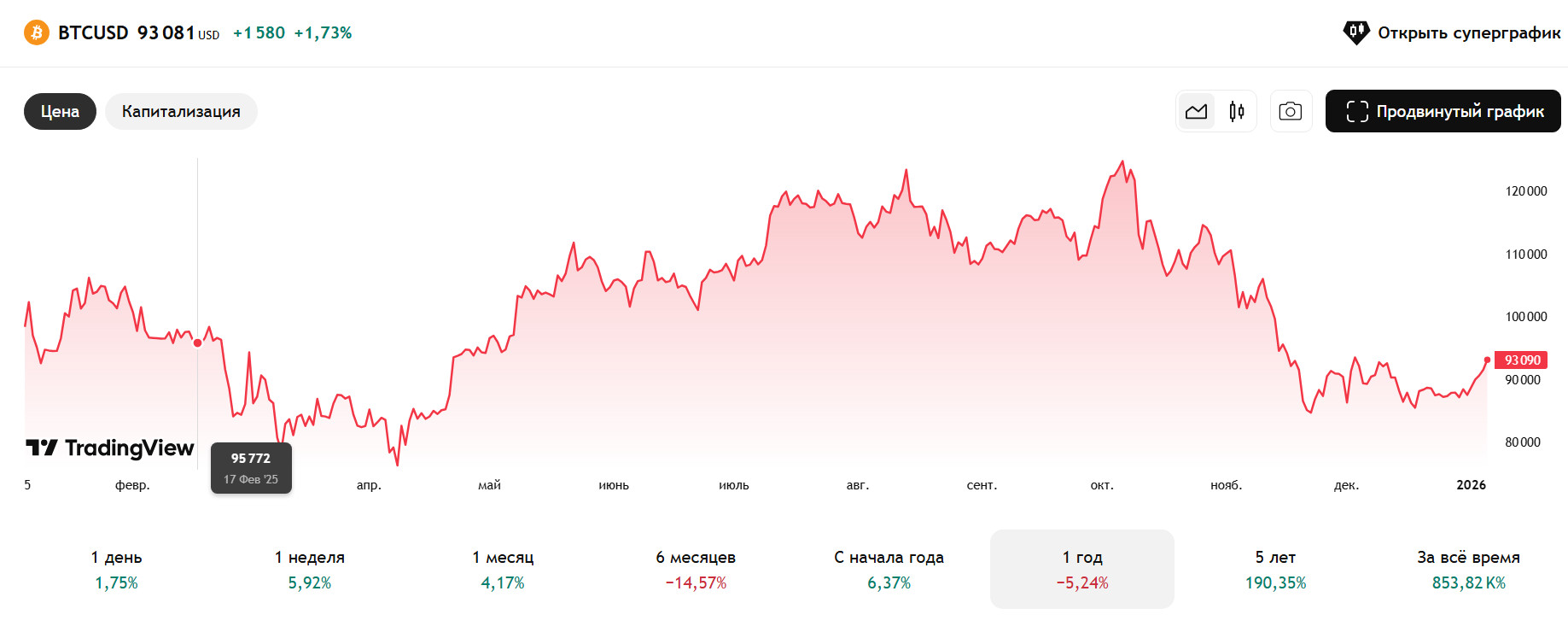Click the current price label 93 090
The width and height of the screenshot is (1568, 638).
(x=1521, y=360)
